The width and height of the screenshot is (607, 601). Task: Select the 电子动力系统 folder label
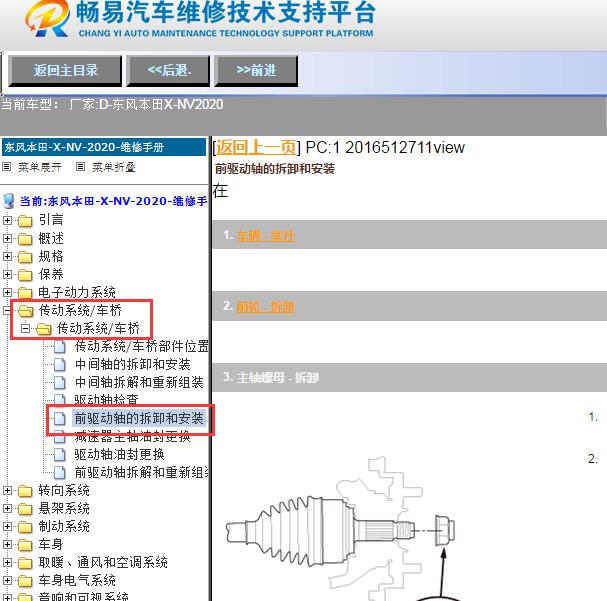[x=77, y=292]
